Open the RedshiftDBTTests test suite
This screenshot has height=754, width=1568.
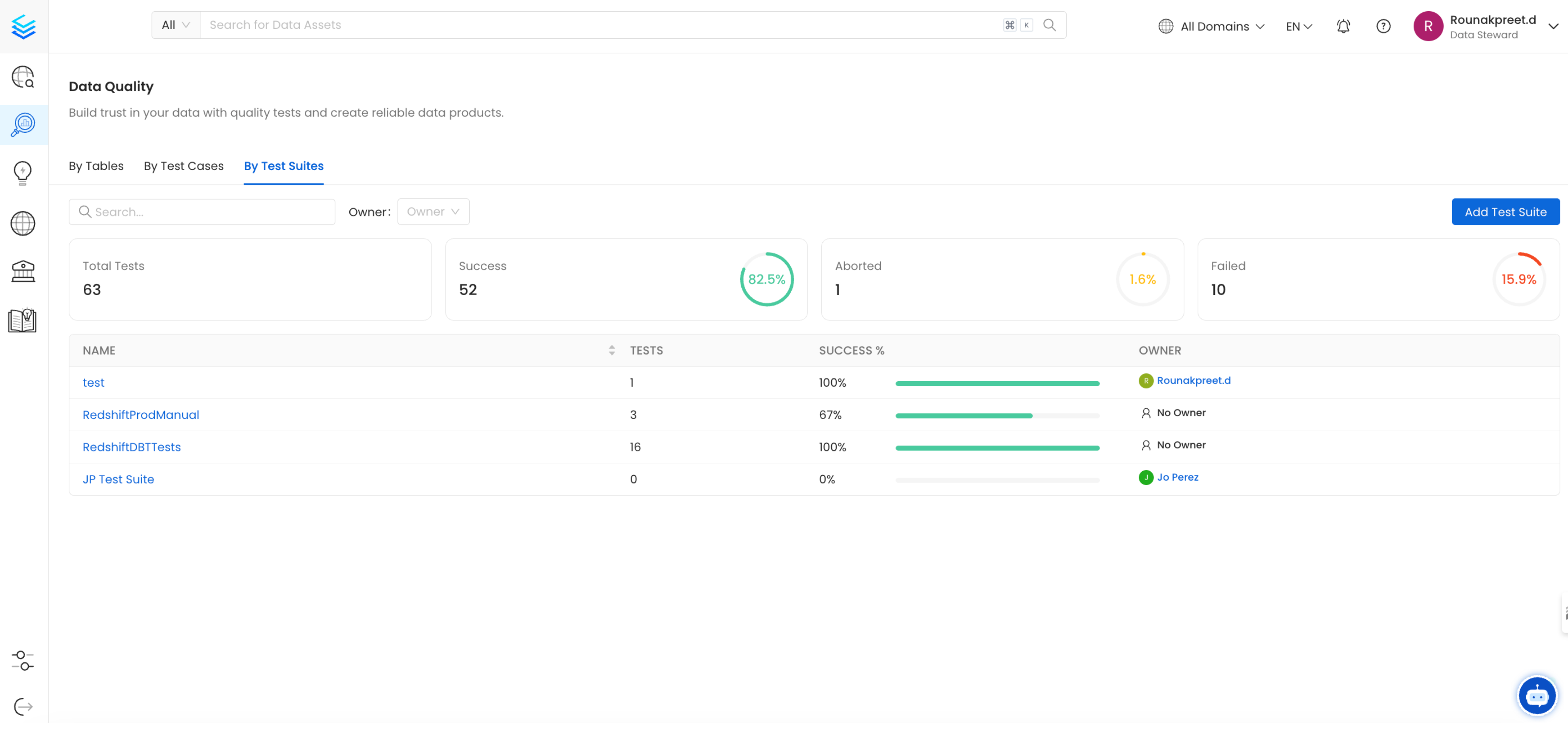[x=131, y=447]
